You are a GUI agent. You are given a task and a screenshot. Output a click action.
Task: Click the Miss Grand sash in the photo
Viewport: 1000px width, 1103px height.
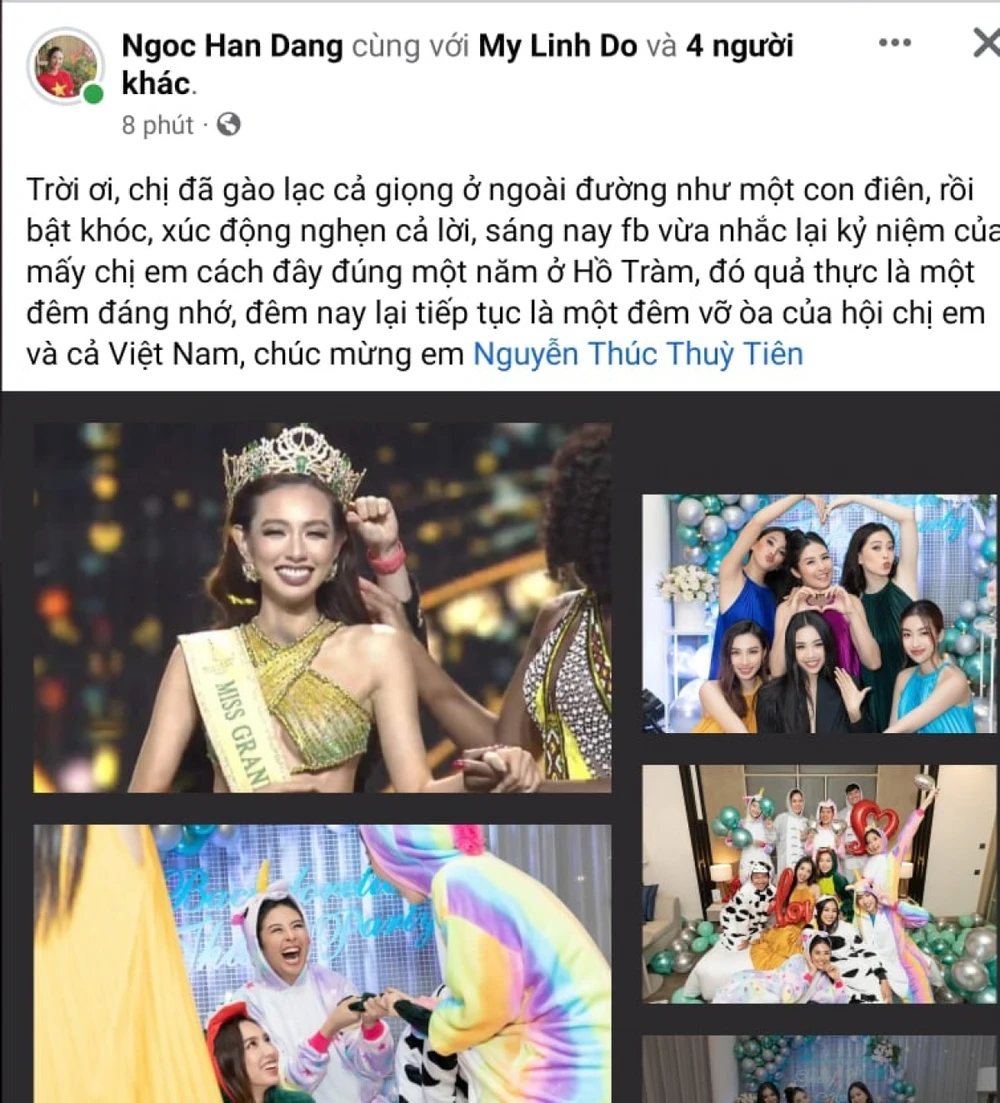(x=226, y=709)
